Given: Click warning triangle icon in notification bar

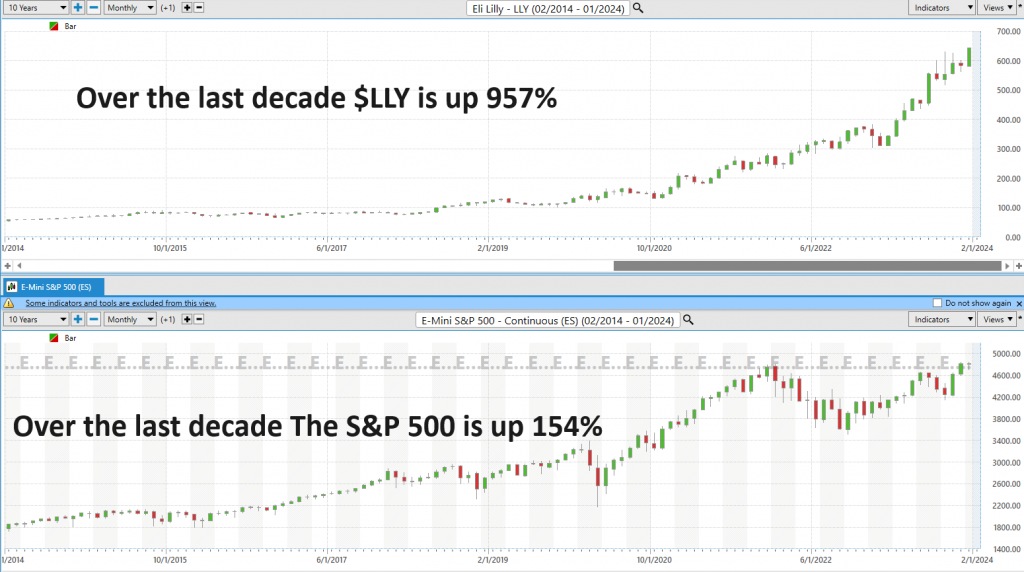Looking at the screenshot, I should coord(9,303).
